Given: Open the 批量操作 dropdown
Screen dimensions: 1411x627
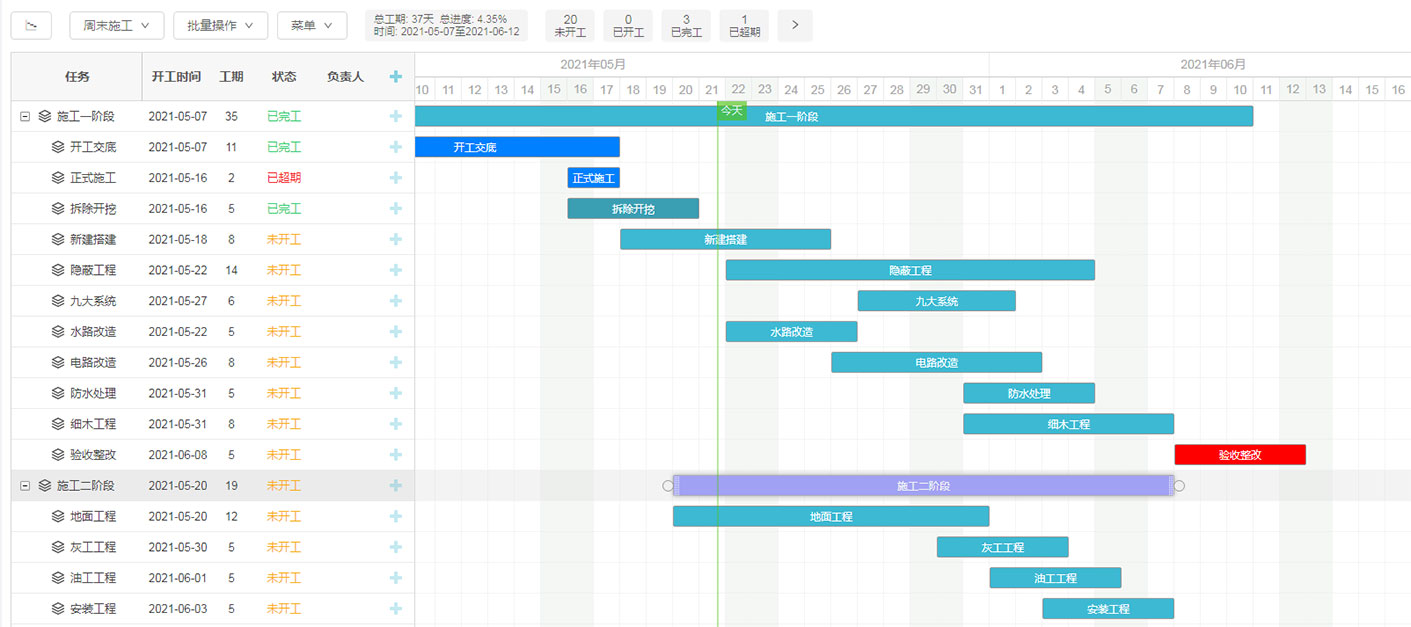Looking at the screenshot, I should 220,25.
